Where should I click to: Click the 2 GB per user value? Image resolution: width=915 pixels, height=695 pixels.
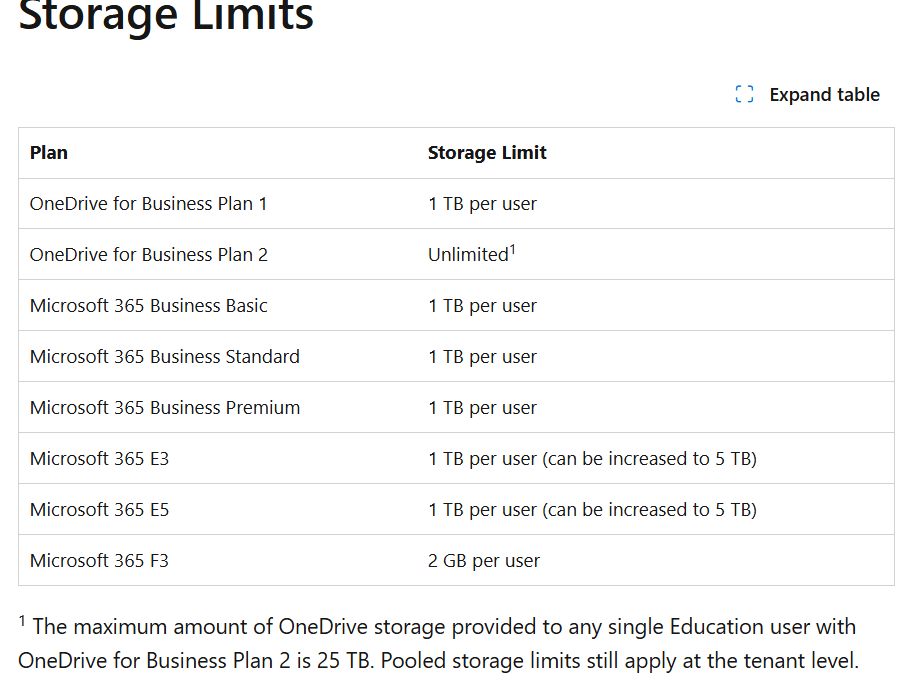[483, 560]
